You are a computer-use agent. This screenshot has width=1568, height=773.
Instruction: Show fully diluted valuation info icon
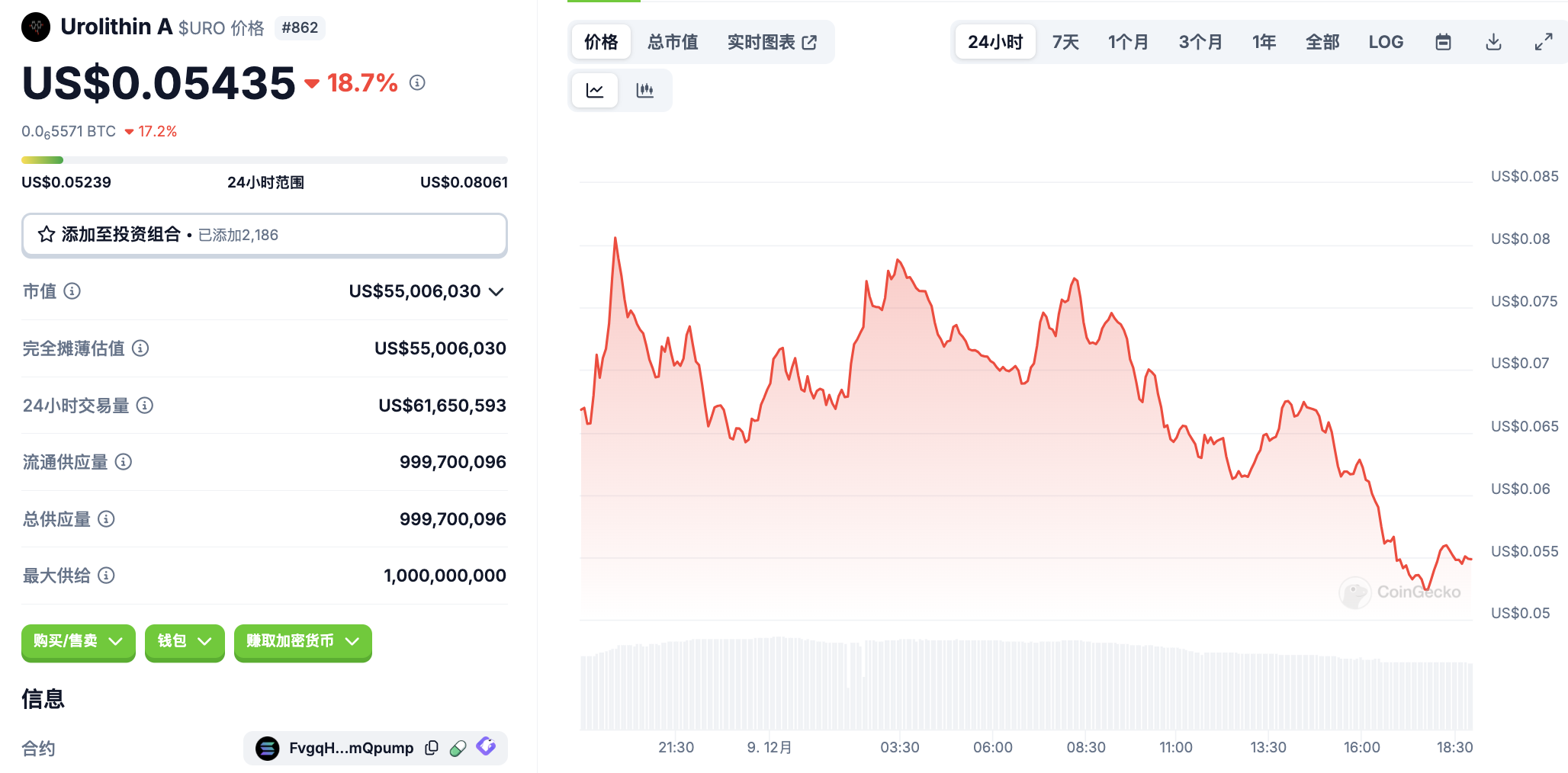(x=140, y=348)
